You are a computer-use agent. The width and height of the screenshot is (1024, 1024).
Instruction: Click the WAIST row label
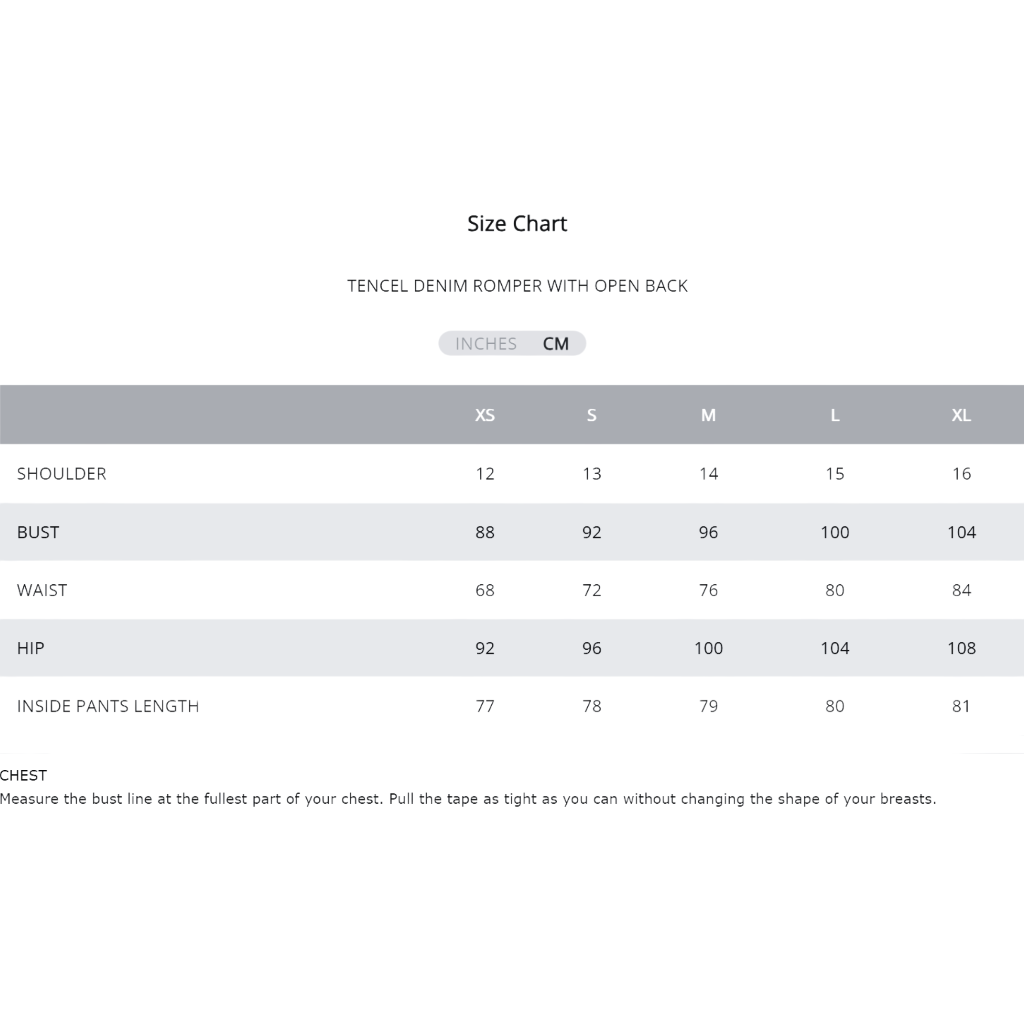(x=42, y=590)
